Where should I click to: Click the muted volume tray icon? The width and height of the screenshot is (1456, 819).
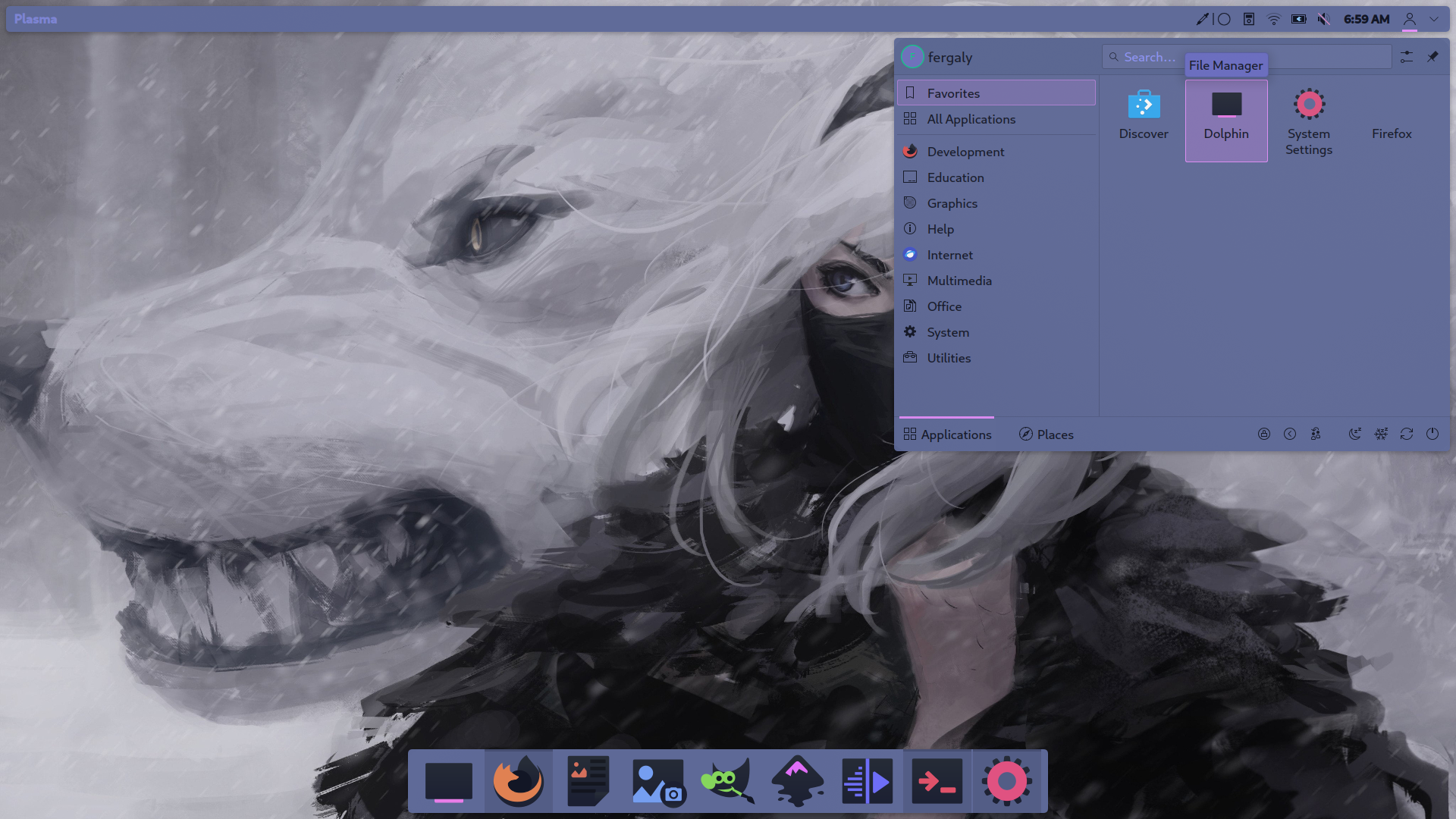tap(1324, 19)
